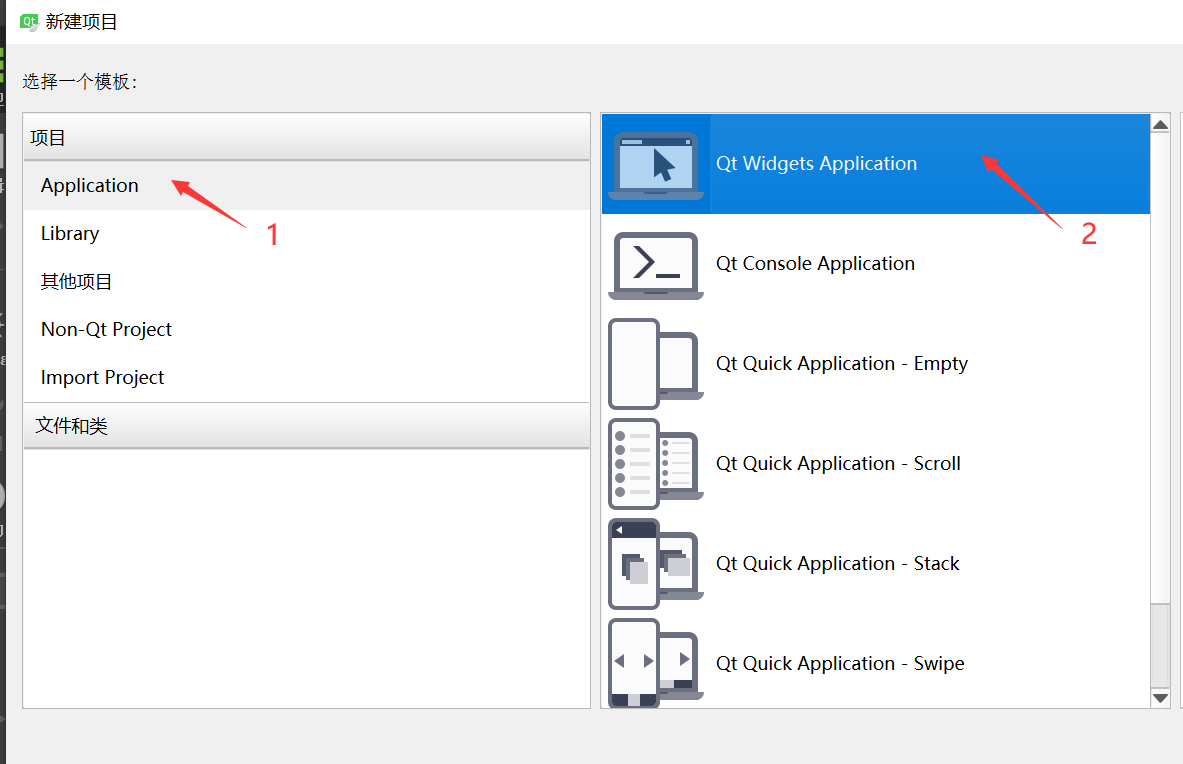Click the Qt Console Application terminal icon
This screenshot has height=764, width=1183.
656,265
